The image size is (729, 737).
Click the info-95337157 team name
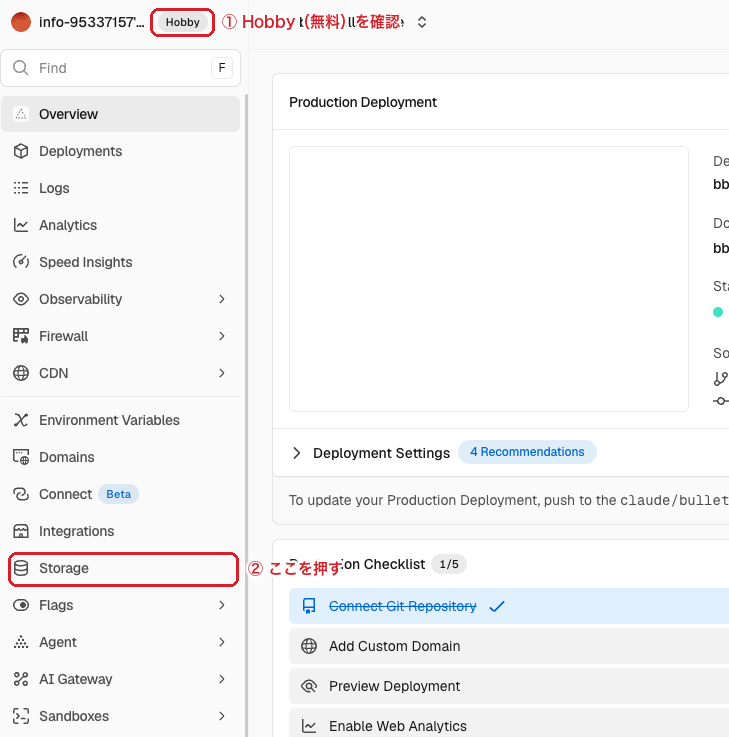[92, 22]
